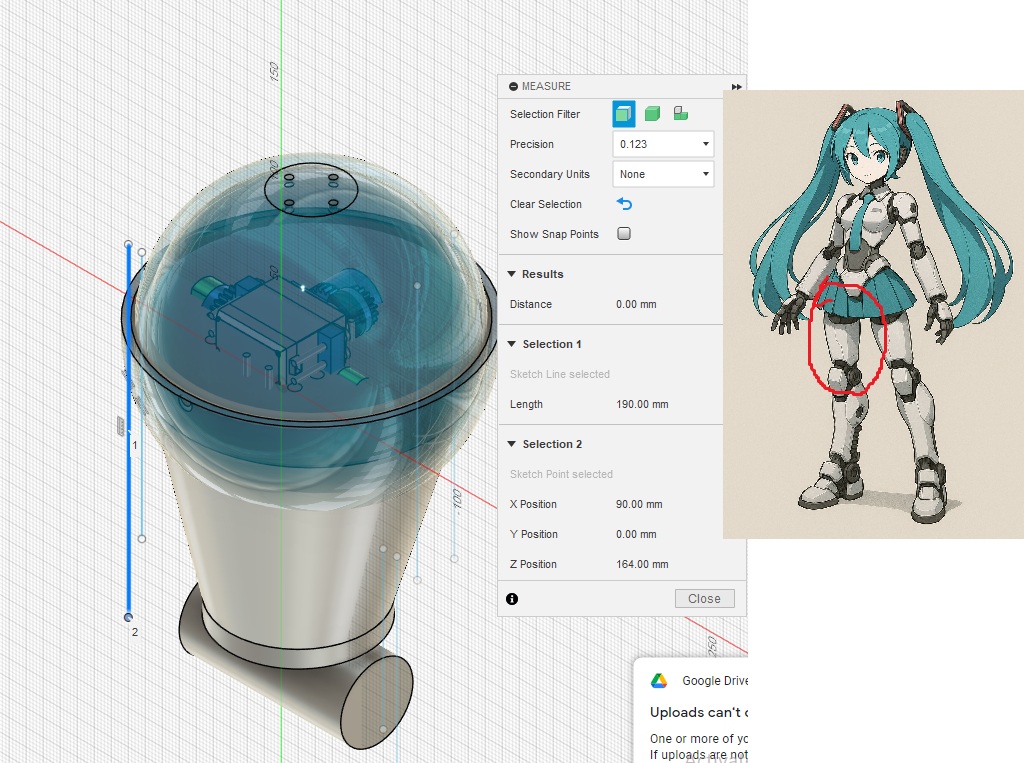Collapse the Results section
The image size is (1024, 763).
(512, 274)
